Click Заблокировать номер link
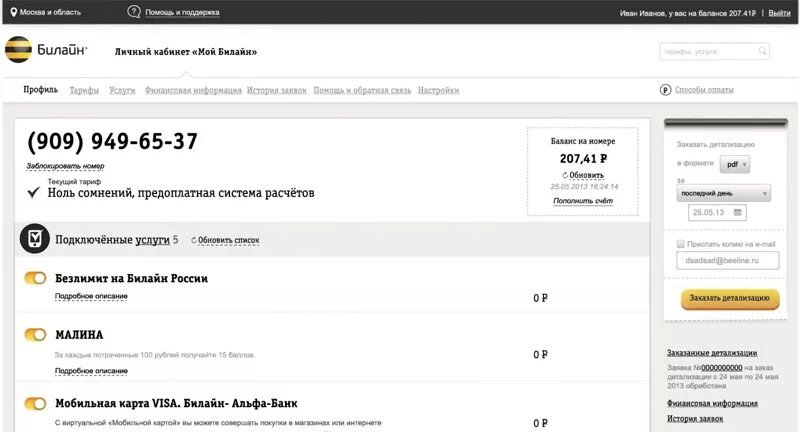800x432 pixels. click(x=65, y=166)
